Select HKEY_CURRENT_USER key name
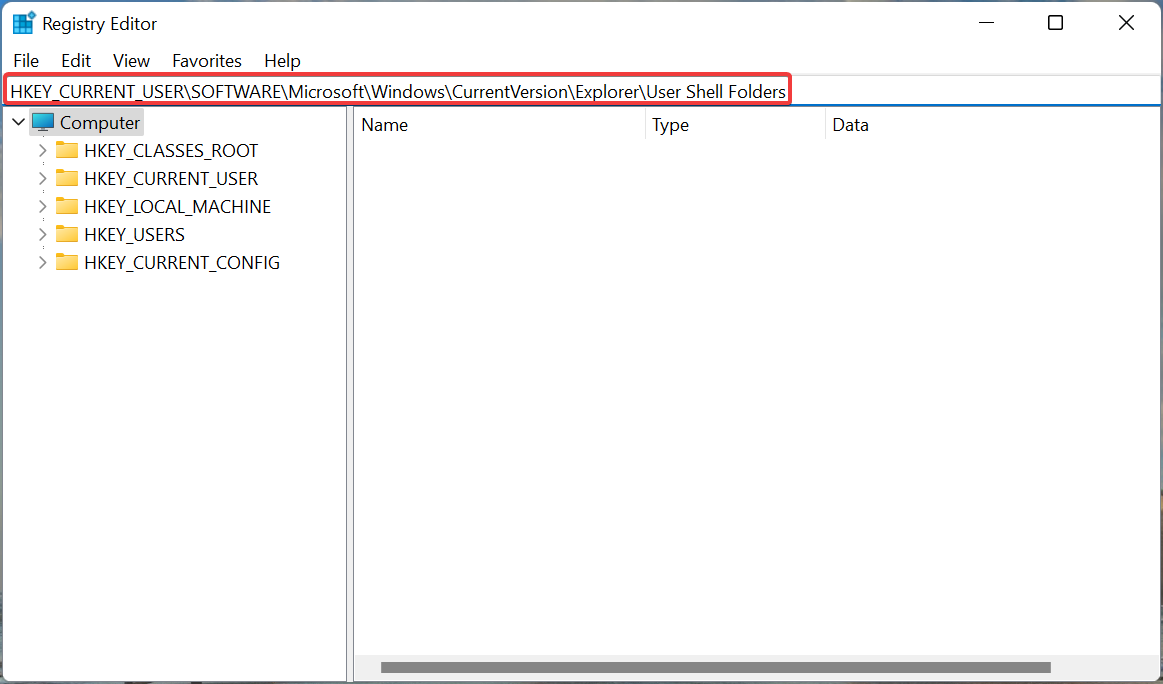Viewport: 1163px width, 684px height. tap(171, 179)
